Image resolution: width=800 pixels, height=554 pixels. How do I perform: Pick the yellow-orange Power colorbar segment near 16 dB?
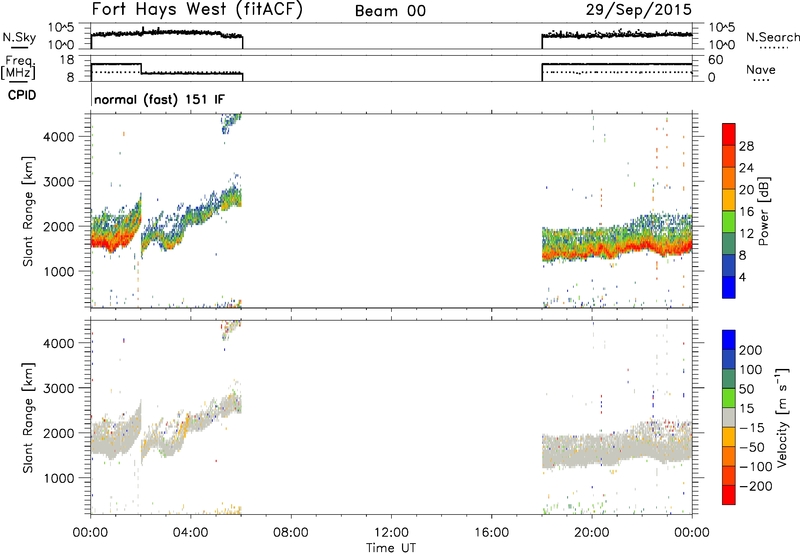coord(729,199)
